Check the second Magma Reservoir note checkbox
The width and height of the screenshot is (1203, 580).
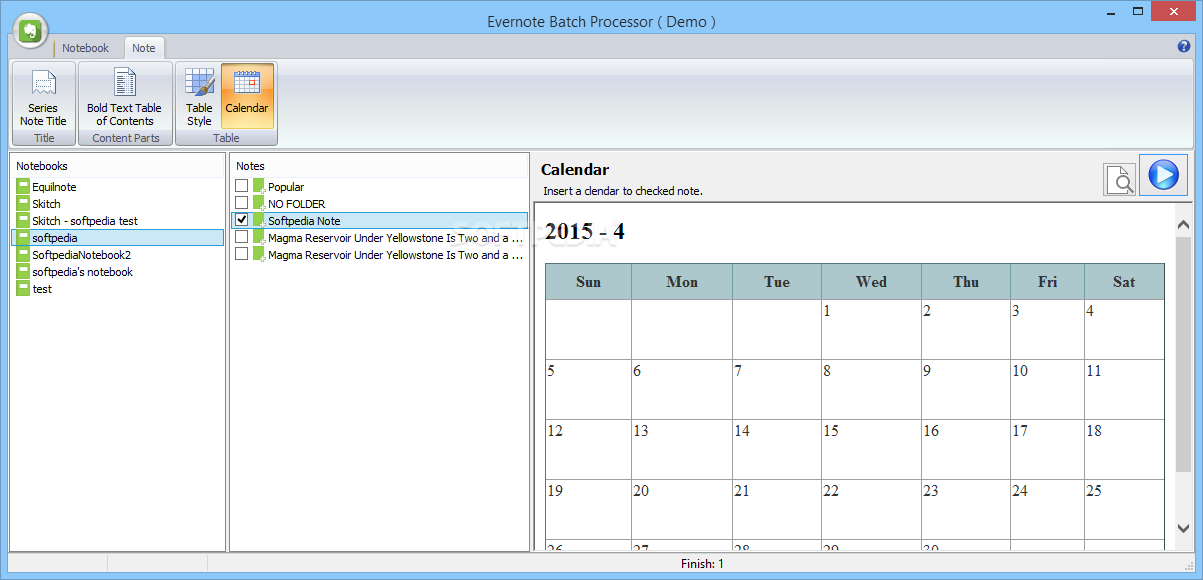click(x=241, y=254)
